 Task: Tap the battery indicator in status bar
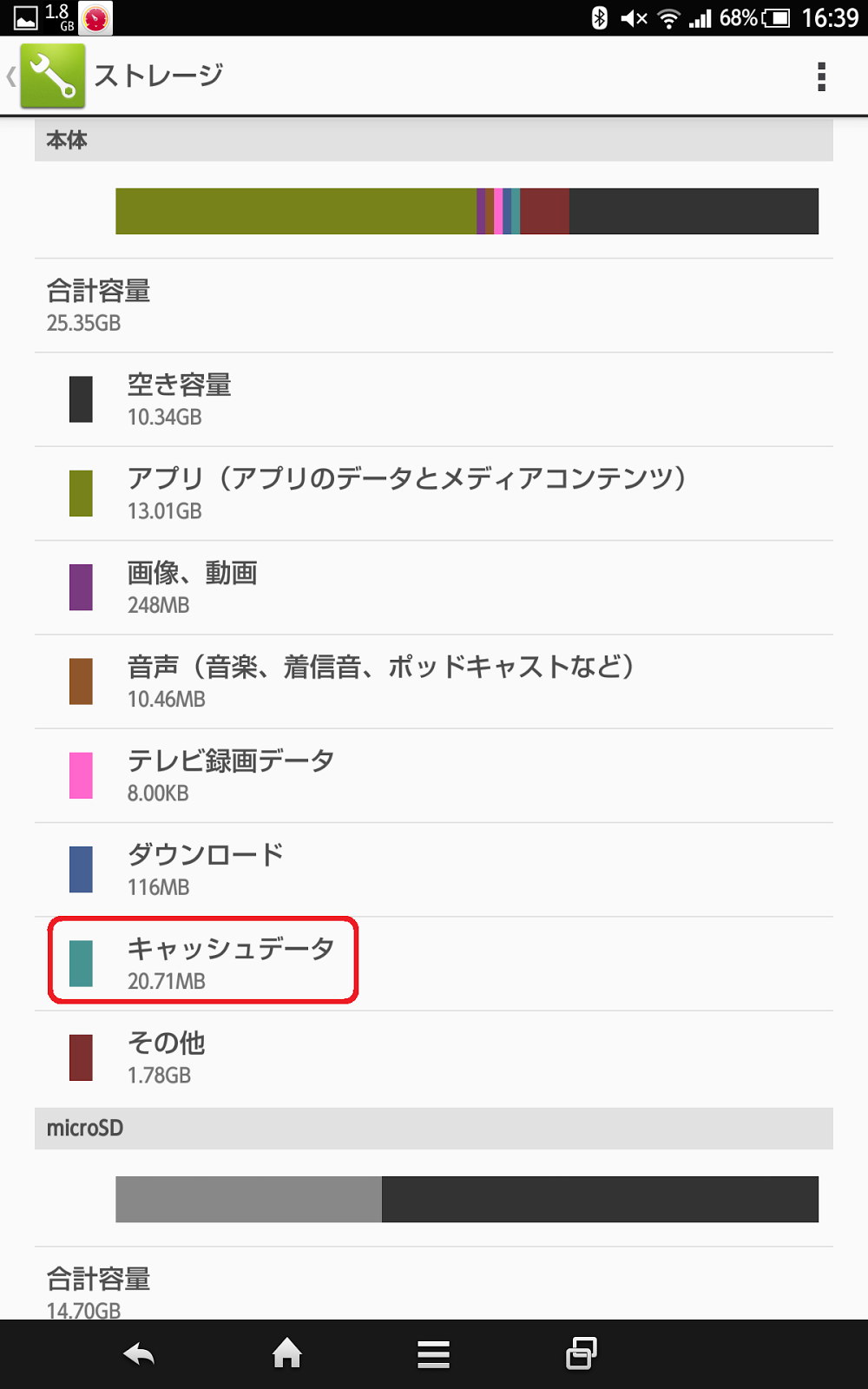775,17
